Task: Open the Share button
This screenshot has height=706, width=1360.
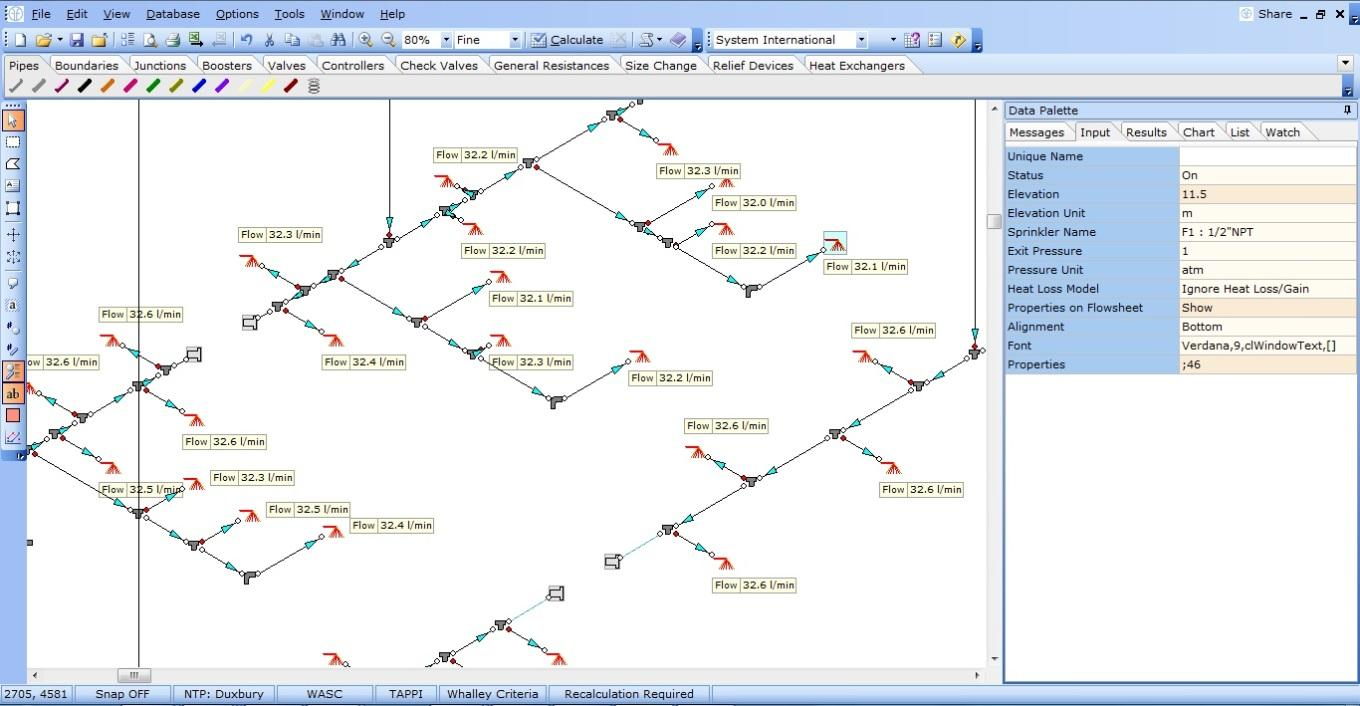Action: [x=1266, y=14]
